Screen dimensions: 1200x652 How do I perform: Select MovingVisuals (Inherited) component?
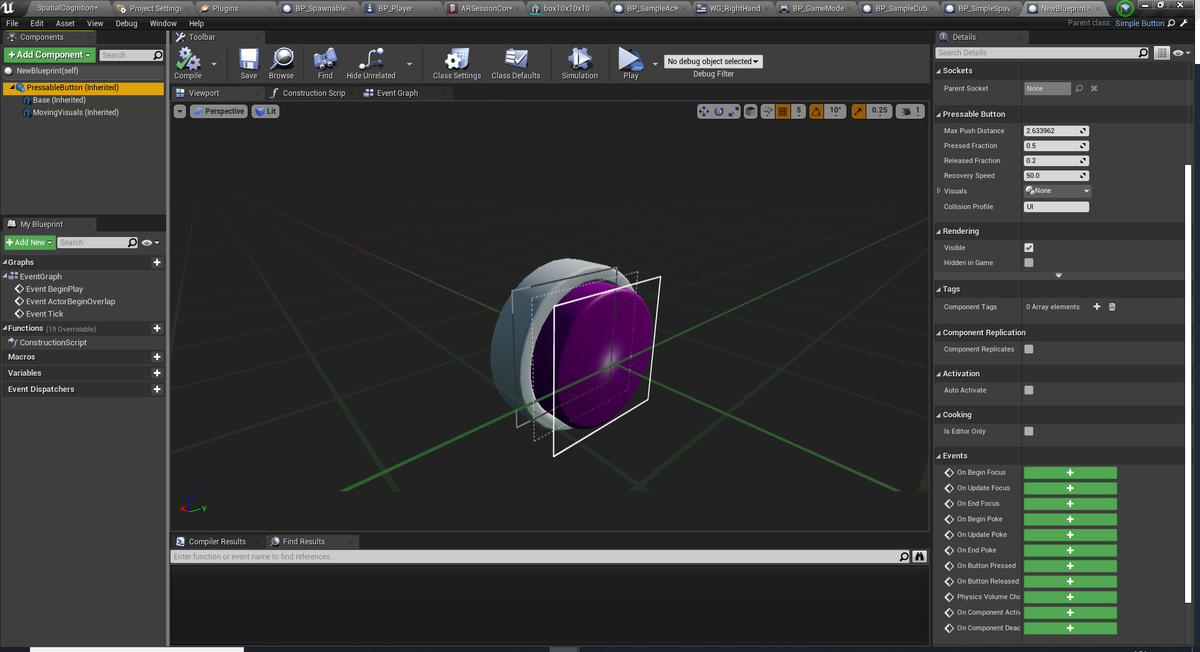point(75,112)
